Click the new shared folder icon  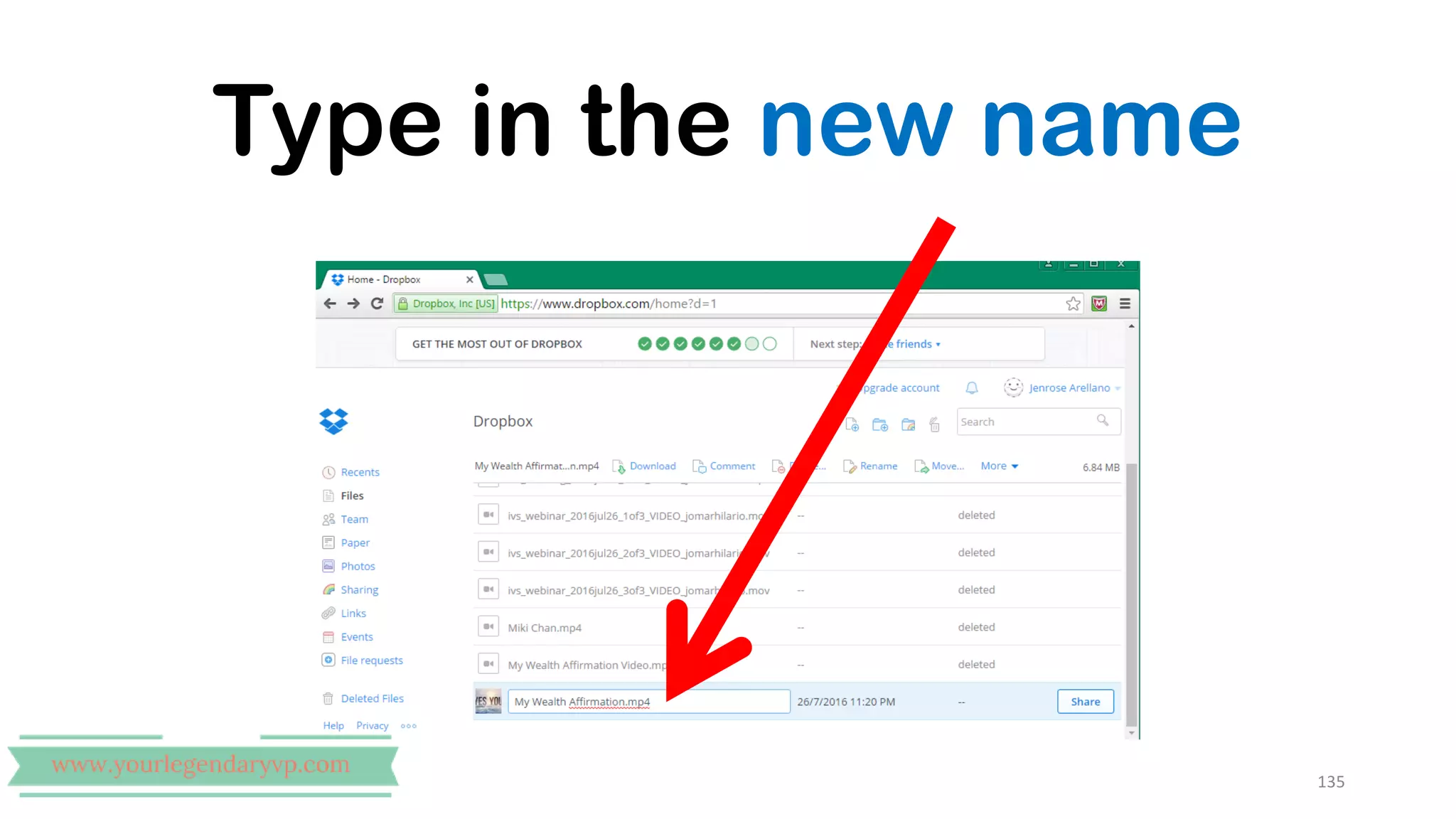tap(908, 424)
